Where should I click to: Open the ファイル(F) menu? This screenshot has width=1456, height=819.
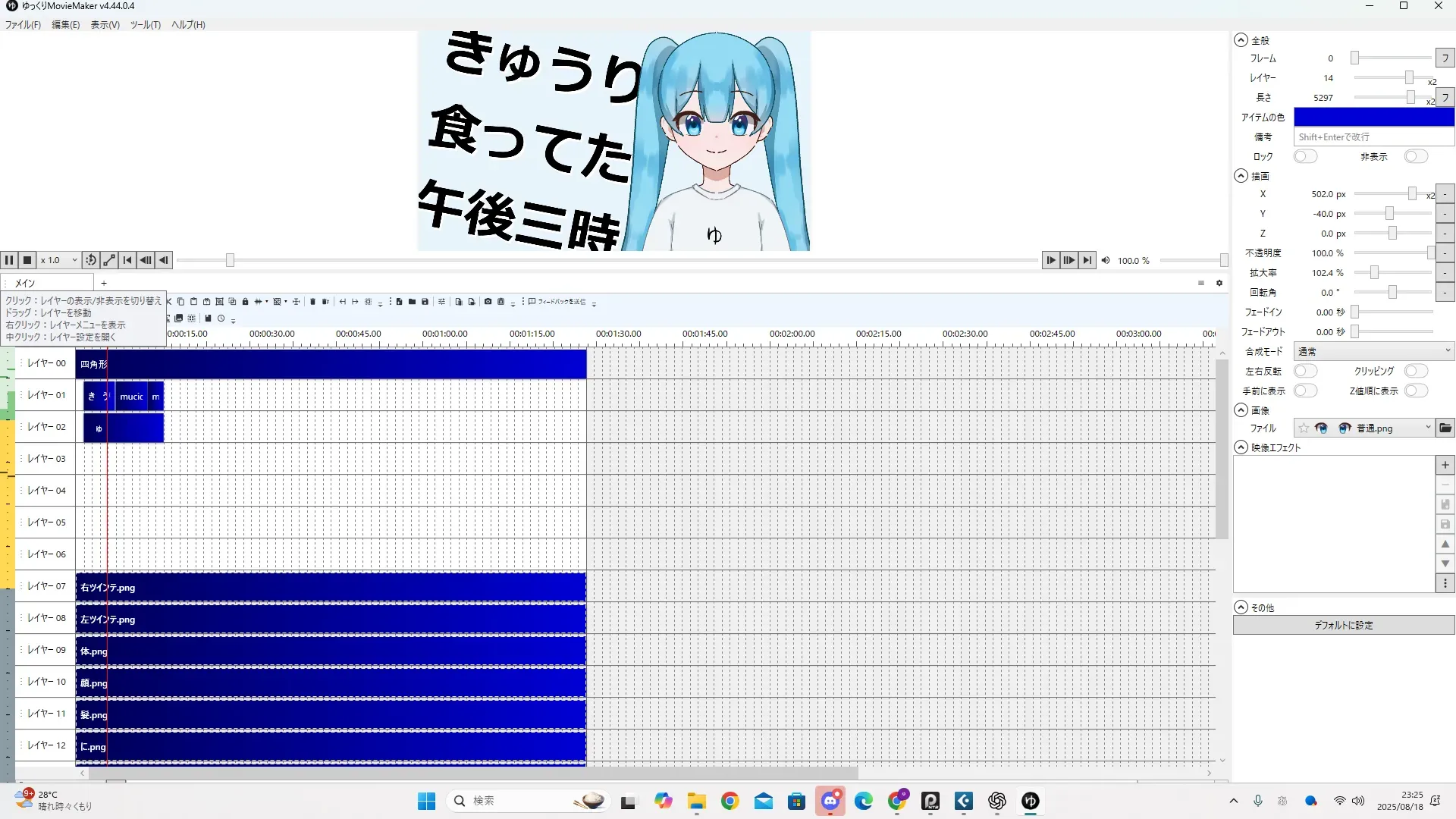click(x=23, y=25)
